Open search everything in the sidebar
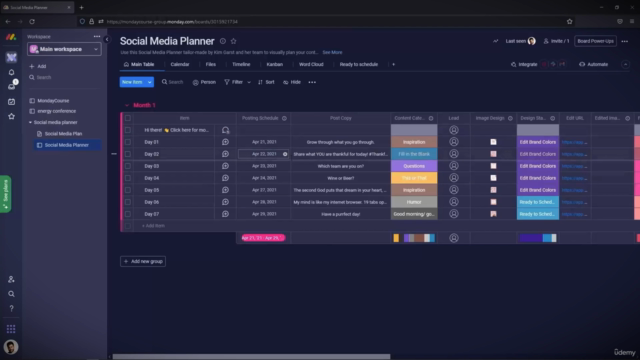Screen dimensions: 640x360 coord(11,294)
